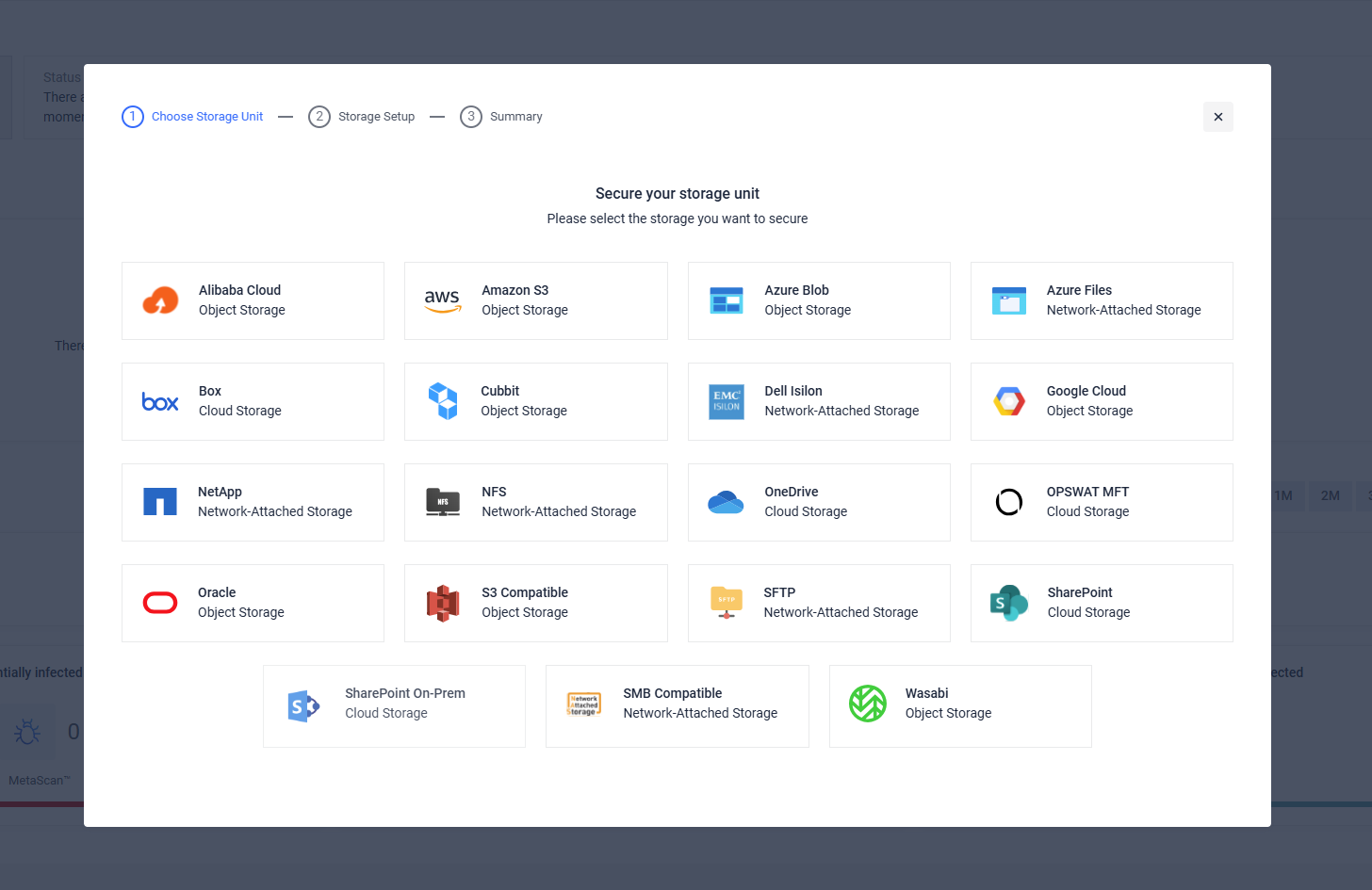Click the NFS title text
This screenshot has height=890, width=1372.
pyautogui.click(x=494, y=492)
